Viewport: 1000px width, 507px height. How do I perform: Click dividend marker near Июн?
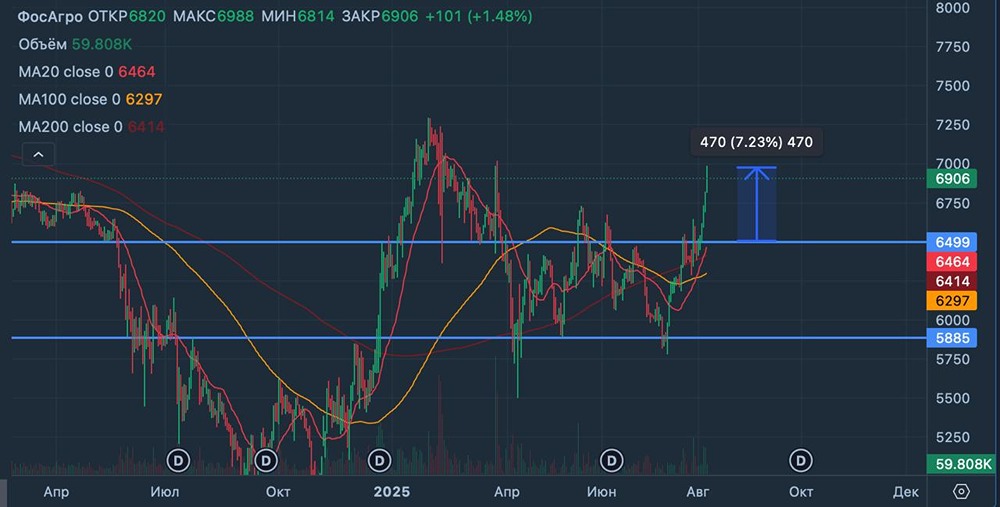click(x=612, y=460)
